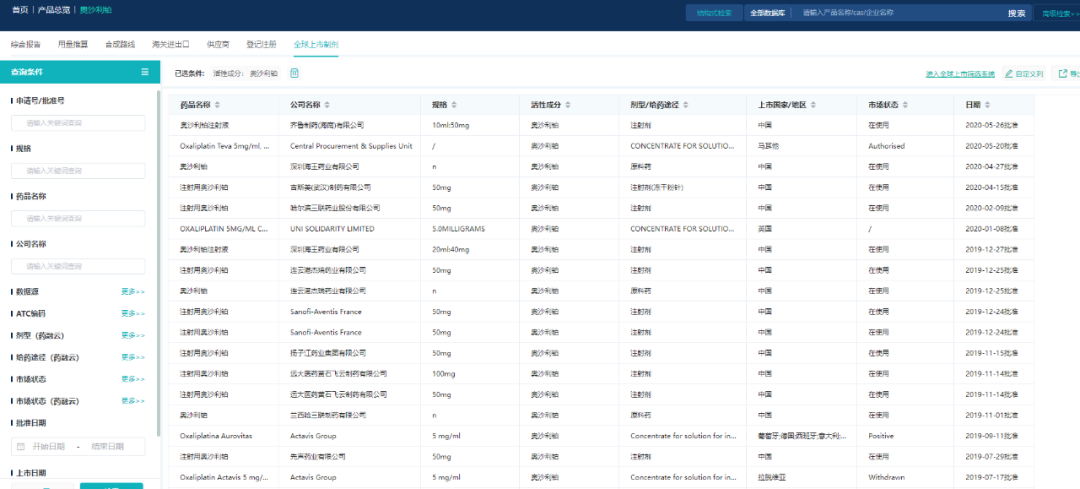Switch to the 海关进出口 tab

click(x=170, y=45)
